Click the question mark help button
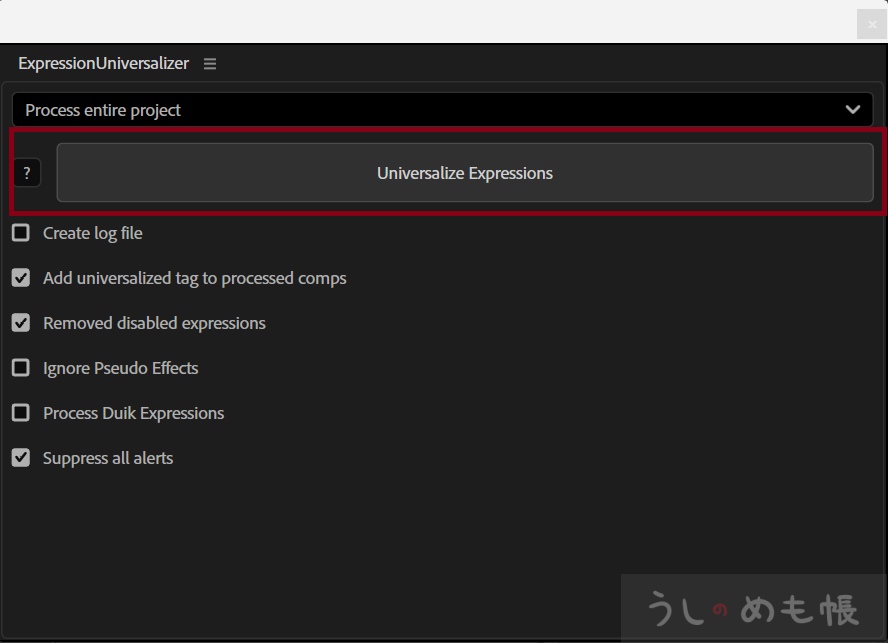Image resolution: width=888 pixels, height=643 pixels. click(27, 173)
